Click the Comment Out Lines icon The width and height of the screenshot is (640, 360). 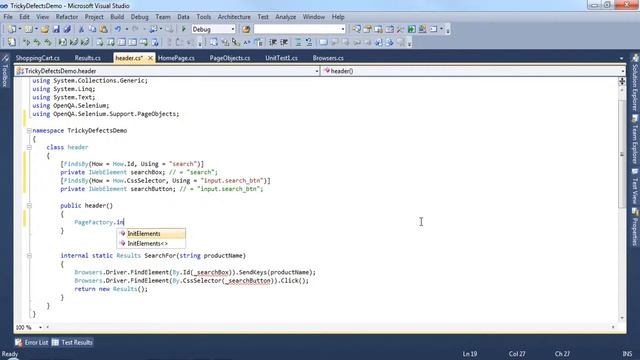298,42
